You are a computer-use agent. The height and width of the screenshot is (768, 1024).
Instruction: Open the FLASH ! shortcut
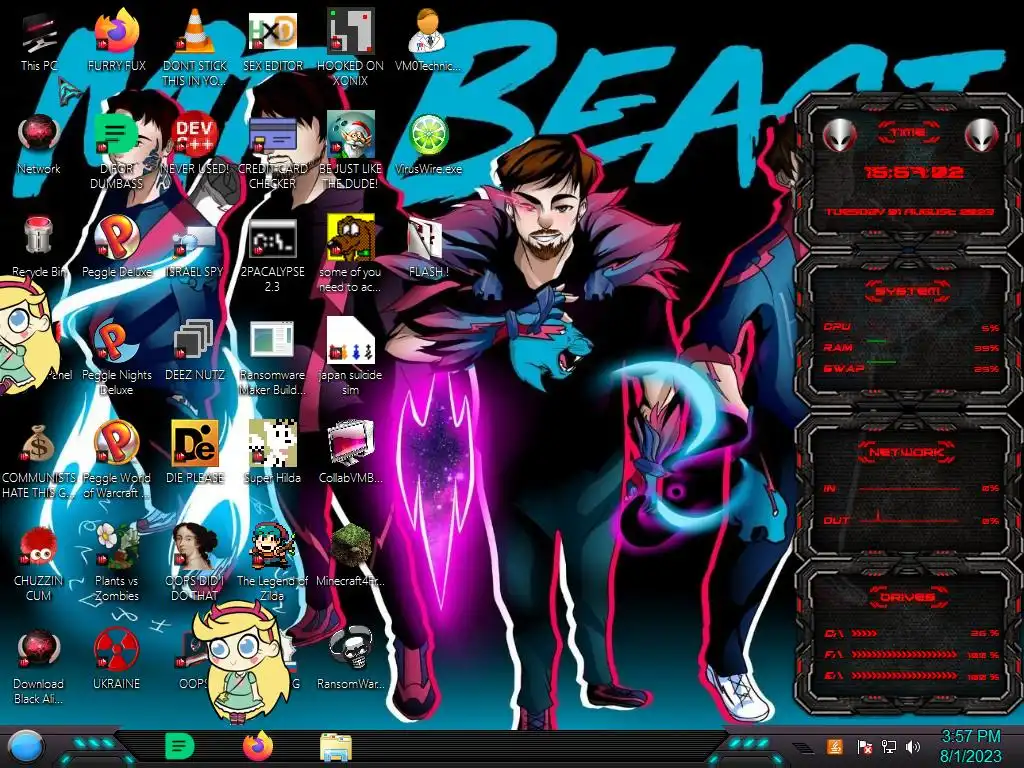[428, 247]
